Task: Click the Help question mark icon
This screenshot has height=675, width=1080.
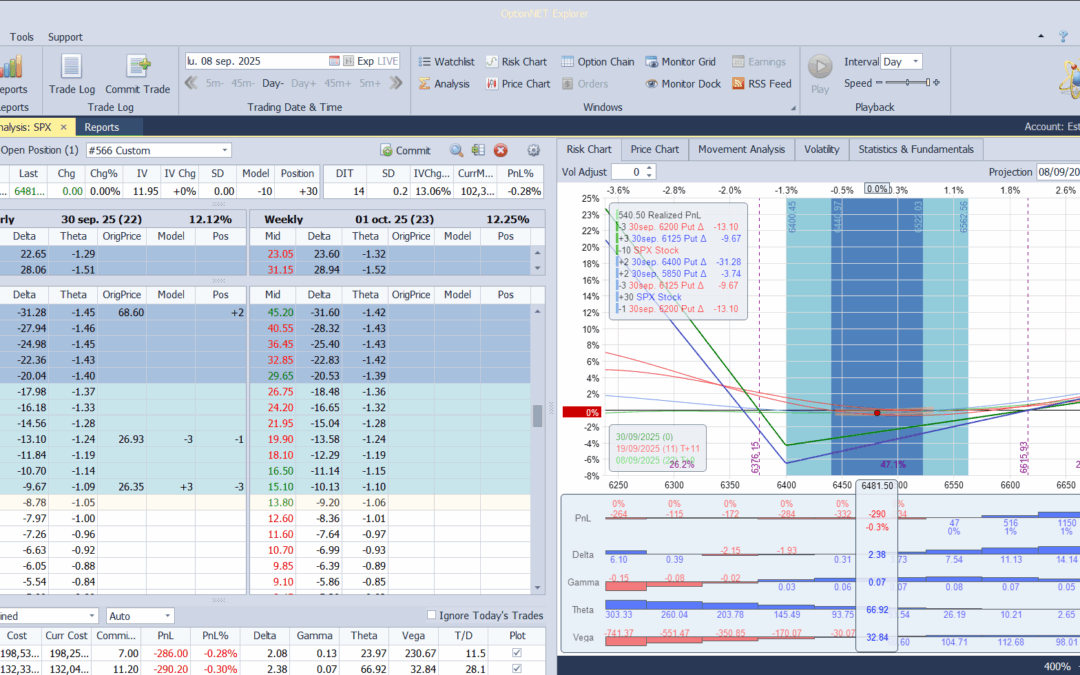Action: click(x=1063, y=37)
